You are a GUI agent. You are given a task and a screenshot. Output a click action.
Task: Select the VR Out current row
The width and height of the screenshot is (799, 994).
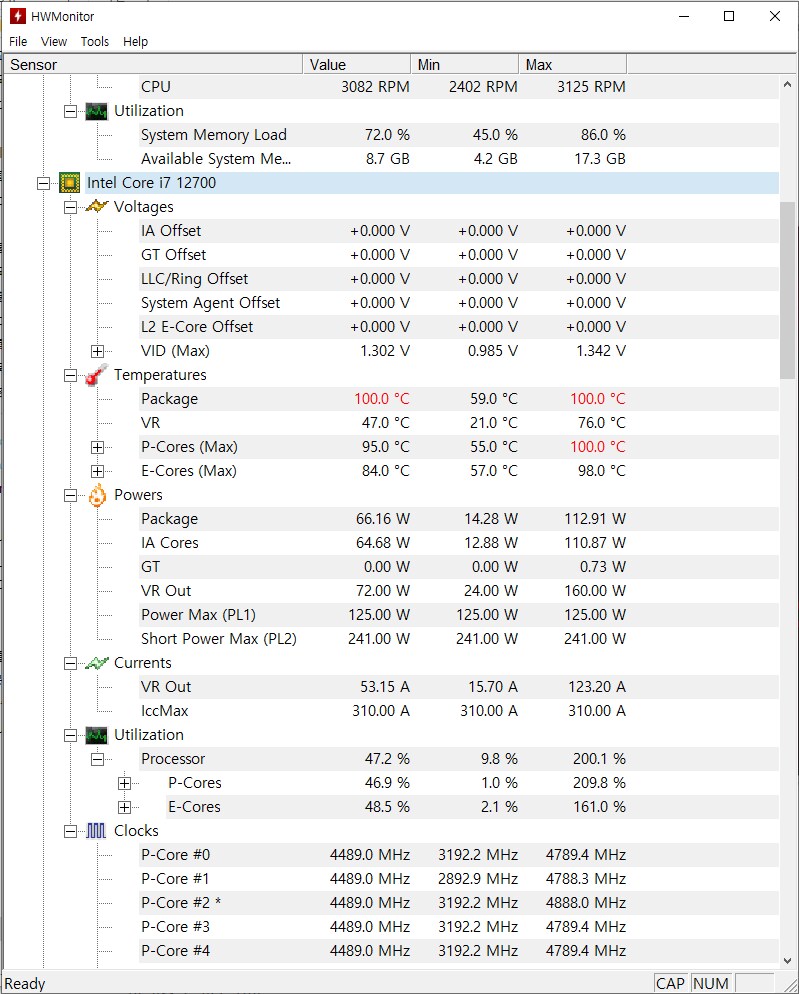coord(459,687)
